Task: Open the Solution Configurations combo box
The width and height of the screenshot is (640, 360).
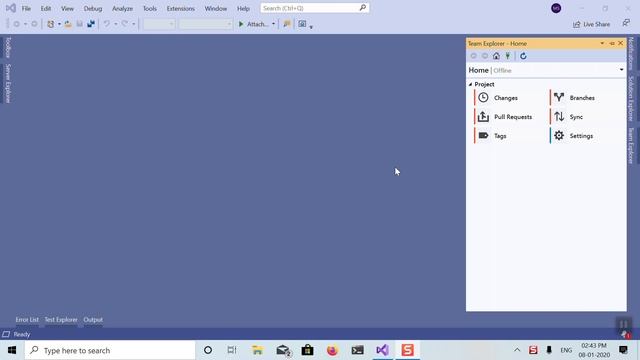Action: pyautogui.click(x=159, y=24)
